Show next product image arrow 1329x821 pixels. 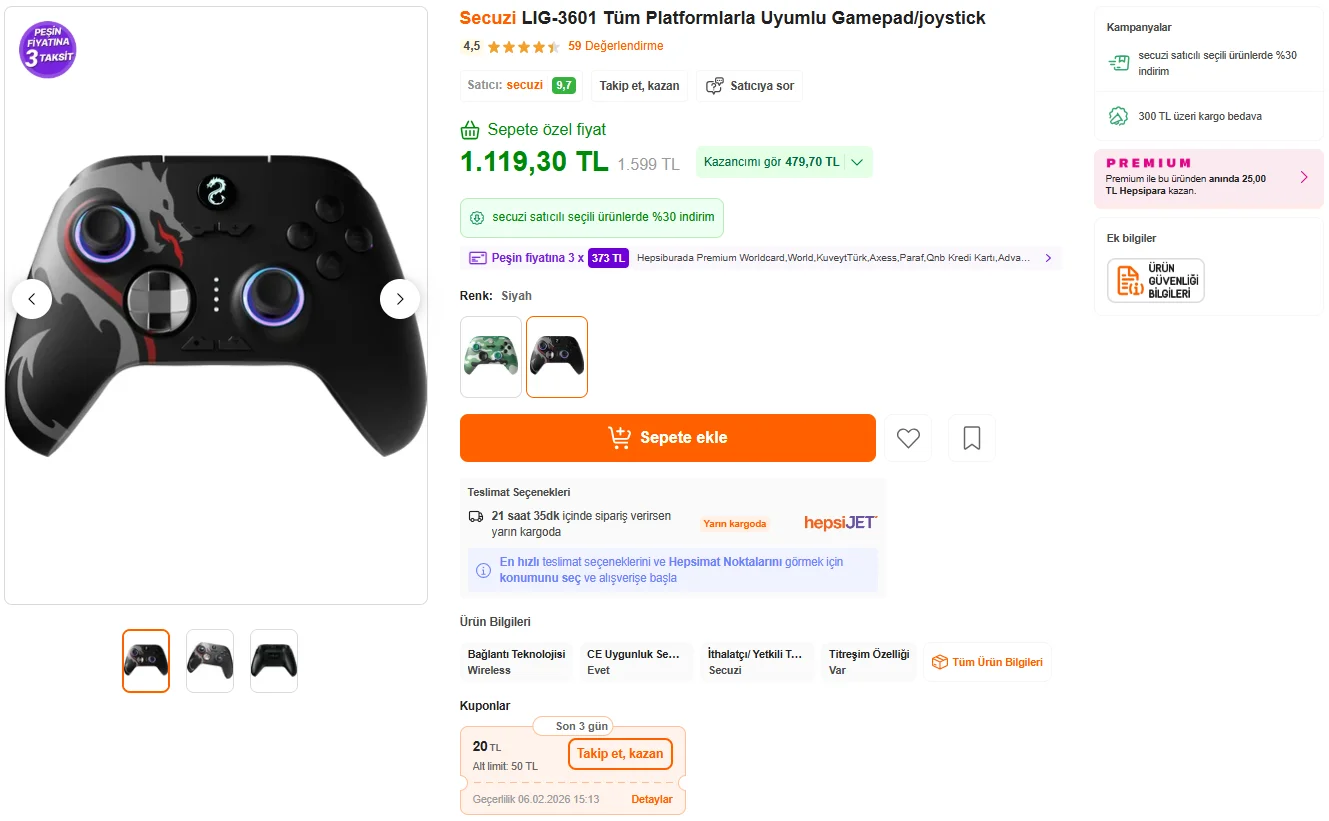[400, 299]
